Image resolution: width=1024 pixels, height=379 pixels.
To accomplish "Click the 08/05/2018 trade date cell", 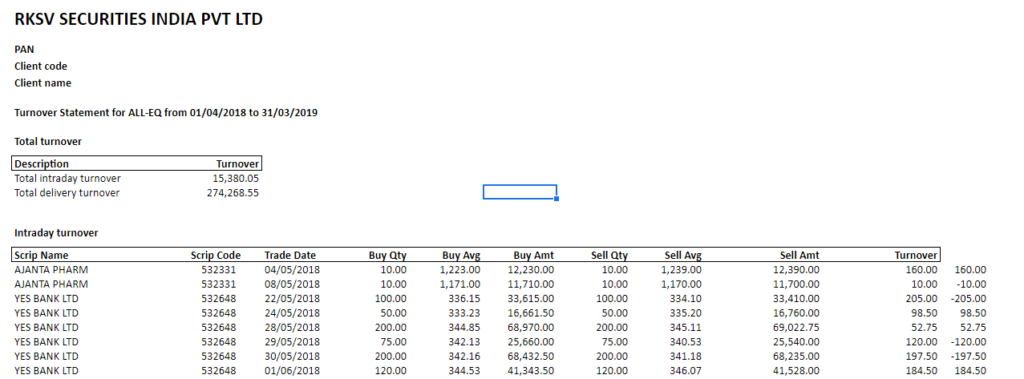I will [292, 284].
